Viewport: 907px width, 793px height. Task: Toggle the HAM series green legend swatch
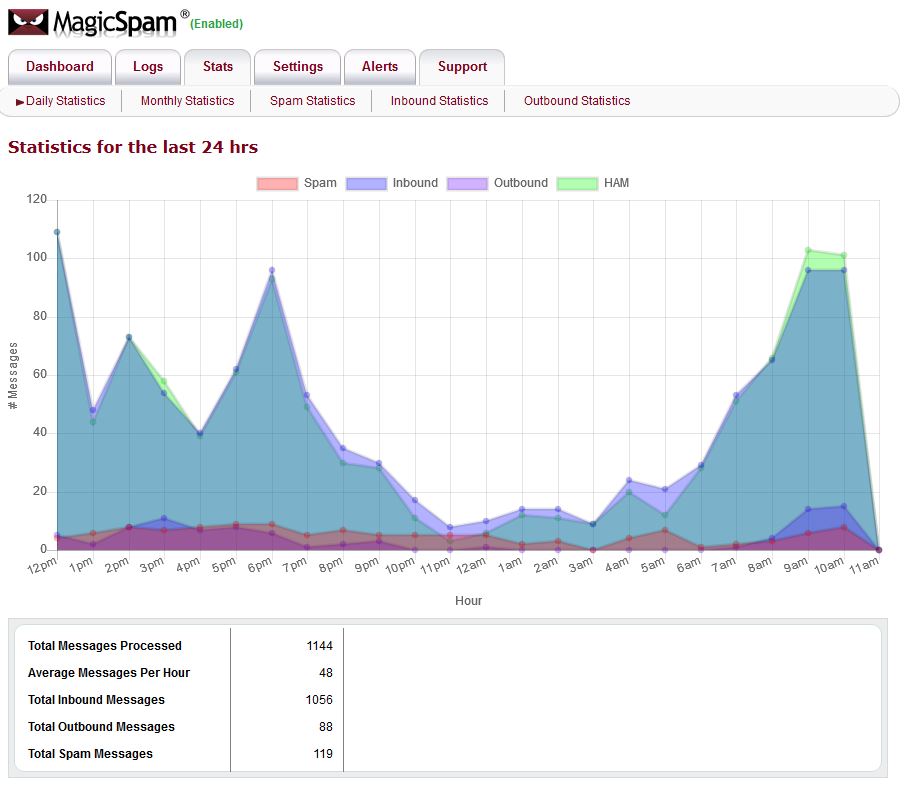(x=577, y=183)
